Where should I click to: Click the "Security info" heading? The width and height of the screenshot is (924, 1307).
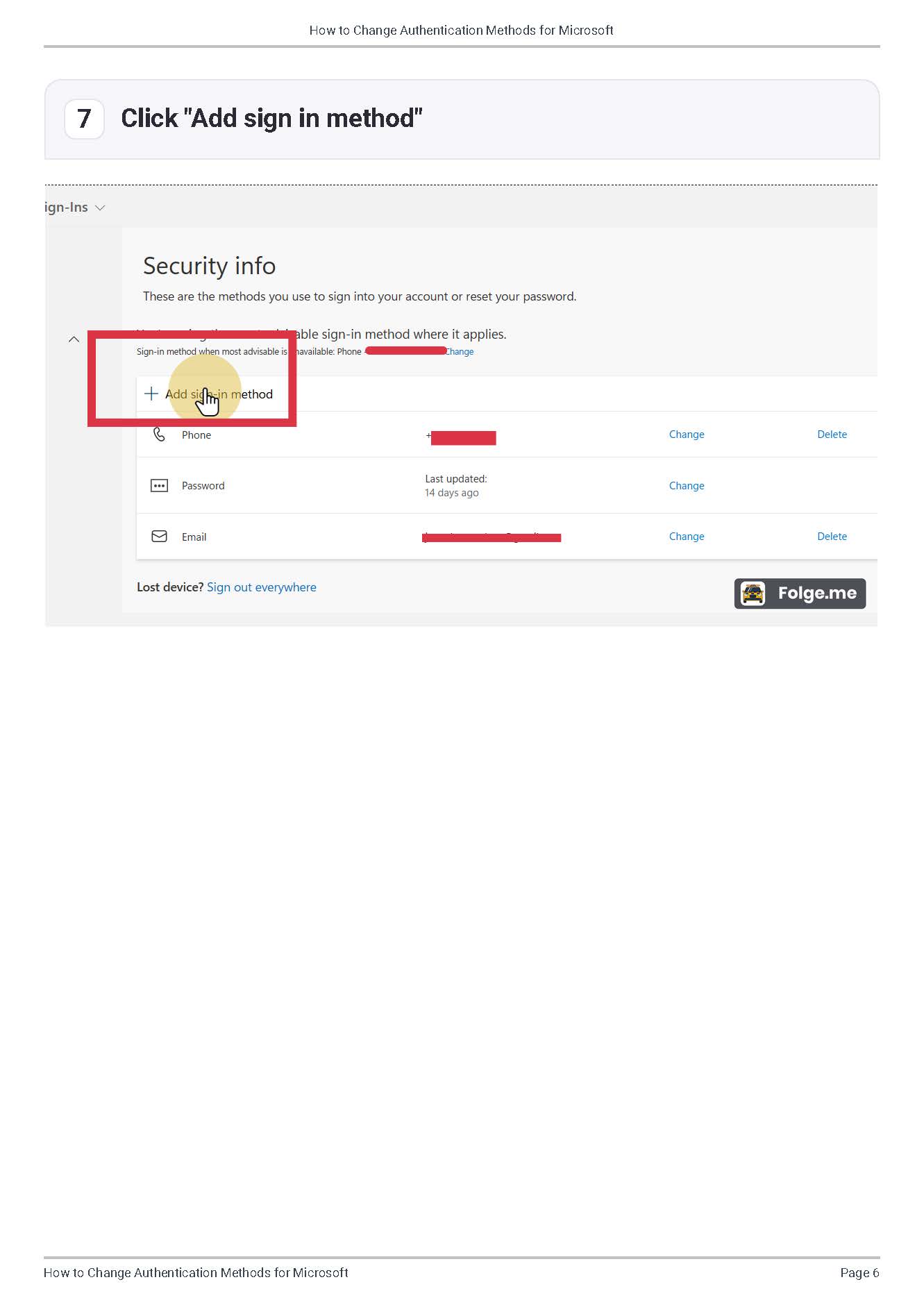point(209,266)
